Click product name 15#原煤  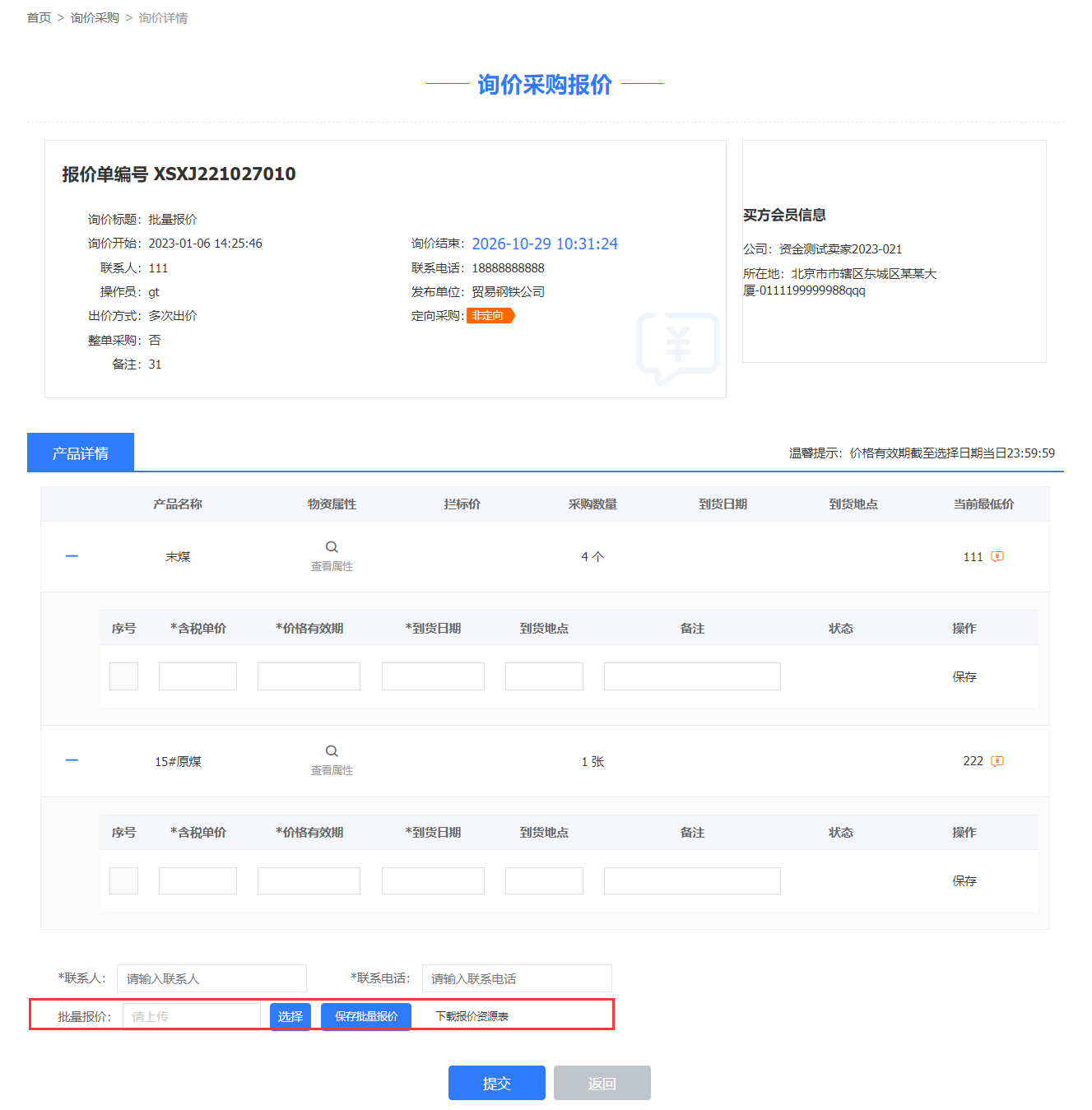pos(178,761)
